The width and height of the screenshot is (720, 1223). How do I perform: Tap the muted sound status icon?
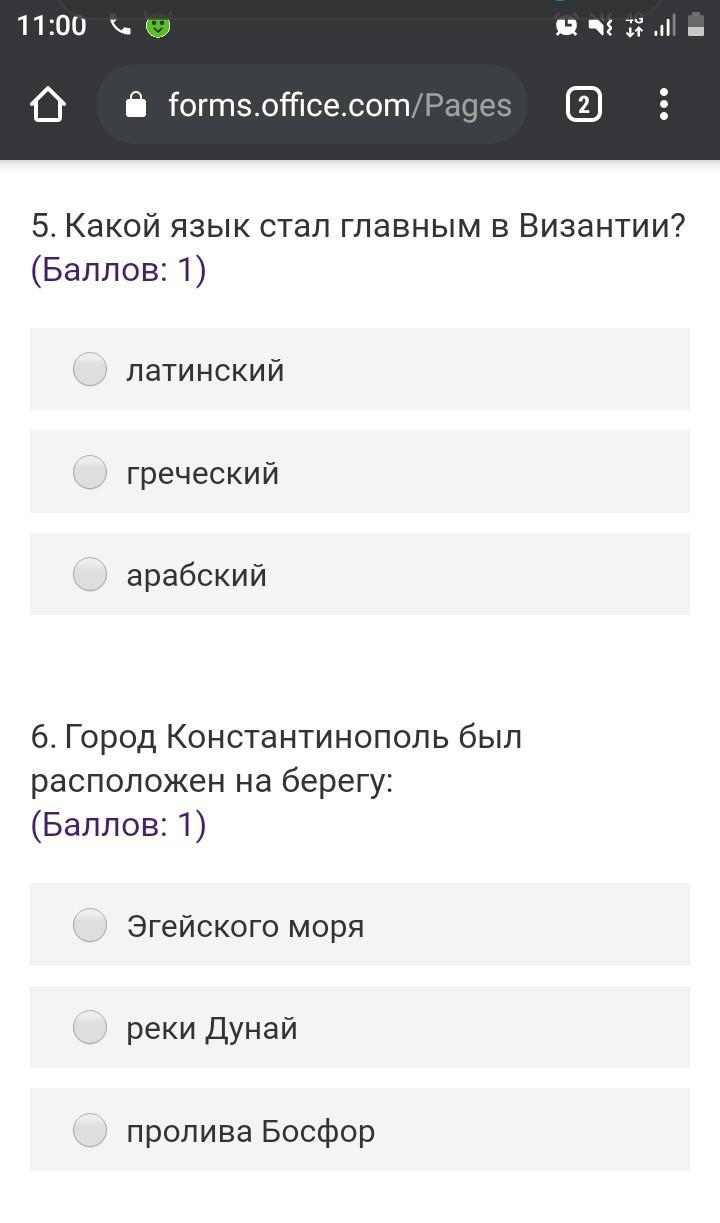tap(600, 27)
